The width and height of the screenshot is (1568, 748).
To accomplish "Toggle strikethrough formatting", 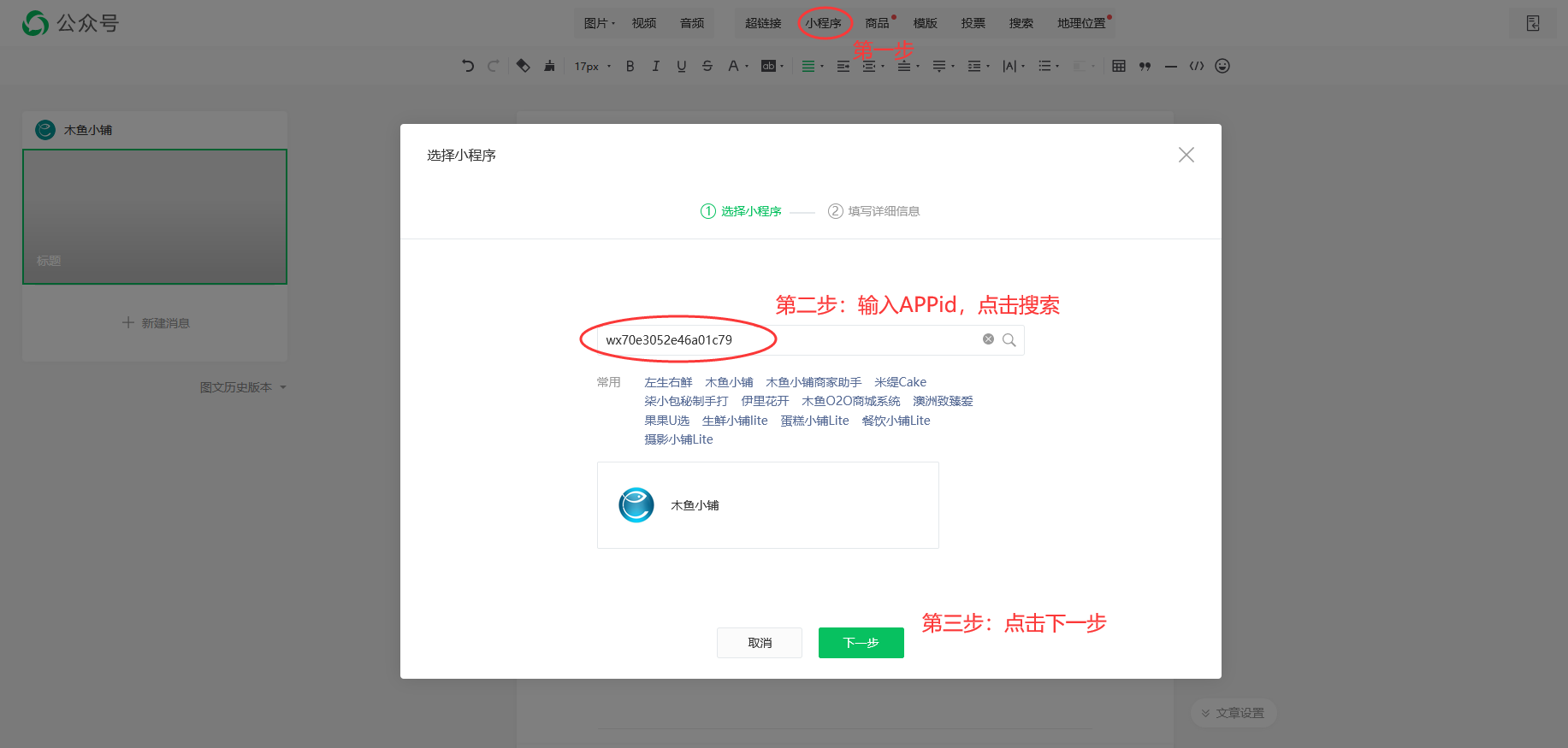I will (707, 66).
